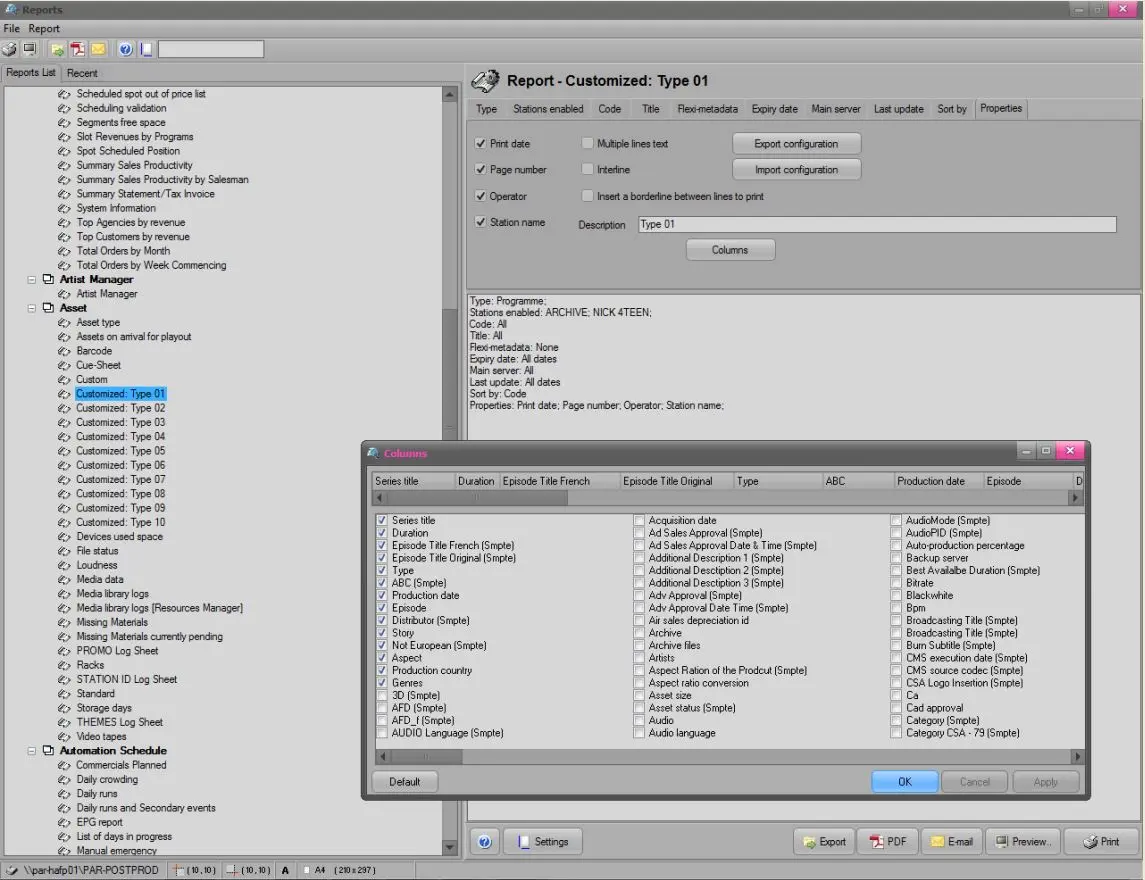Click into the Description text field
Viewport: 1145px width, 880px height.
pos(876,225)
